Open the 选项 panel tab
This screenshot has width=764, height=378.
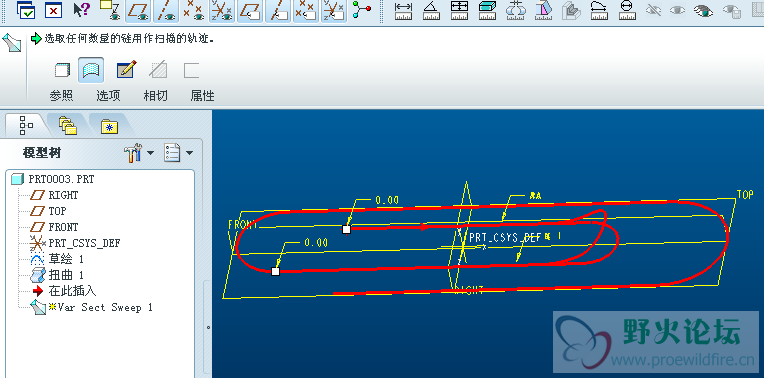108,95
